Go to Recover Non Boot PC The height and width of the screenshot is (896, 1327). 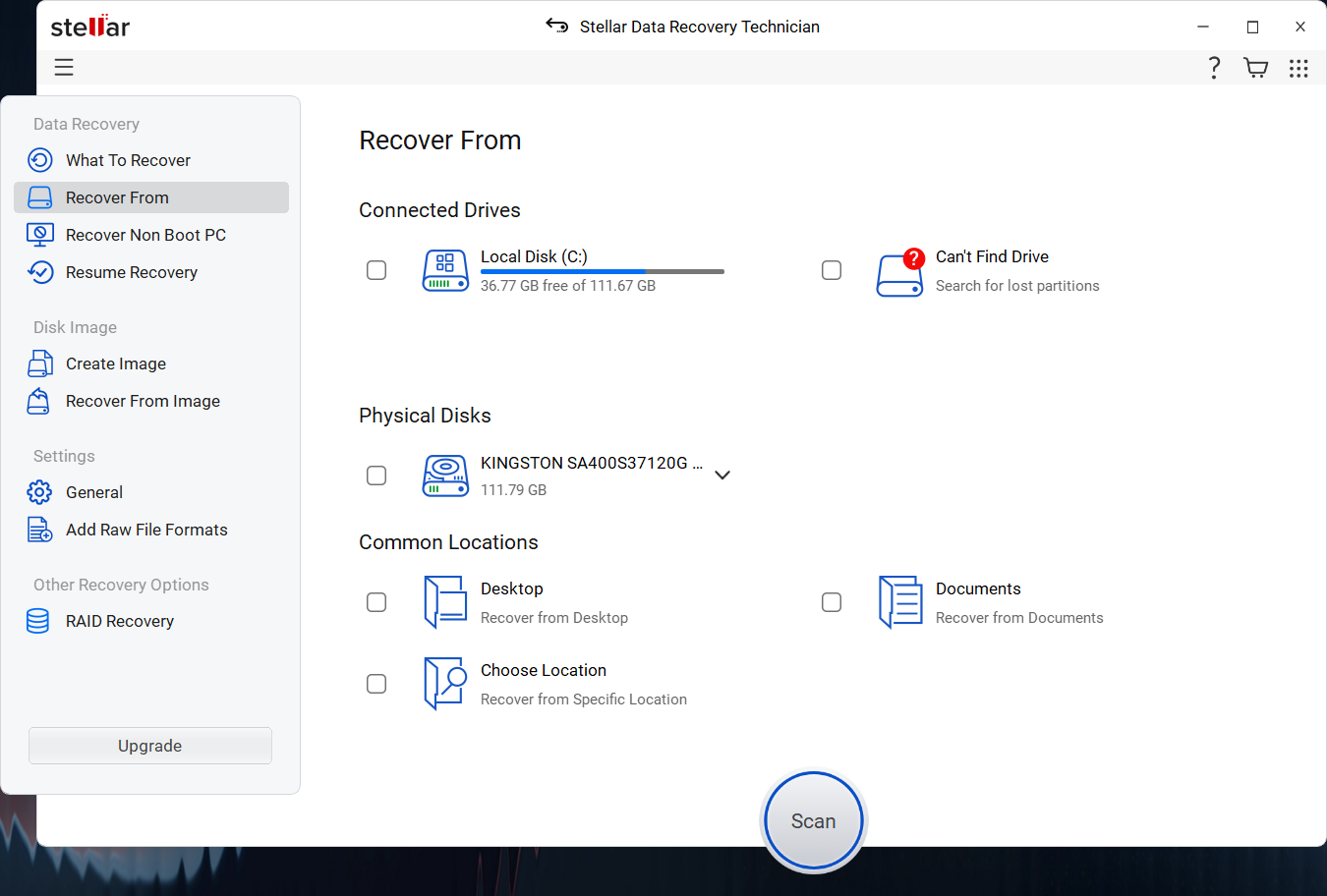151,235
